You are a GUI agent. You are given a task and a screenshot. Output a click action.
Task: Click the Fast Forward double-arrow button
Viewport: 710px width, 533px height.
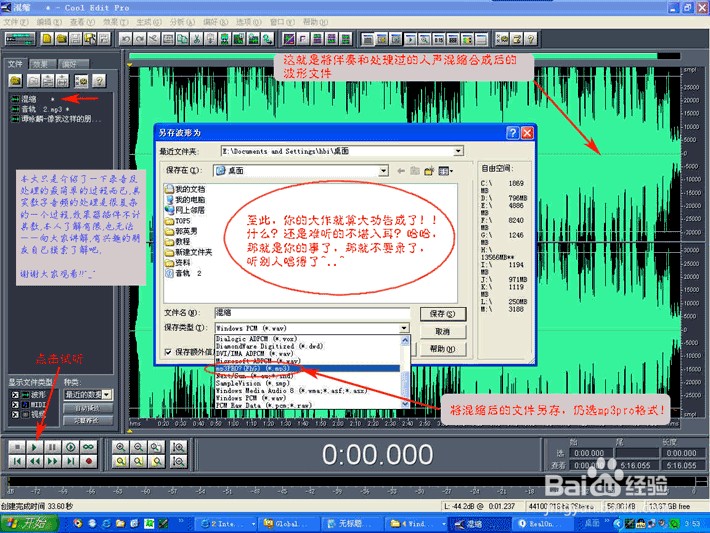click(x=53, y=461)
